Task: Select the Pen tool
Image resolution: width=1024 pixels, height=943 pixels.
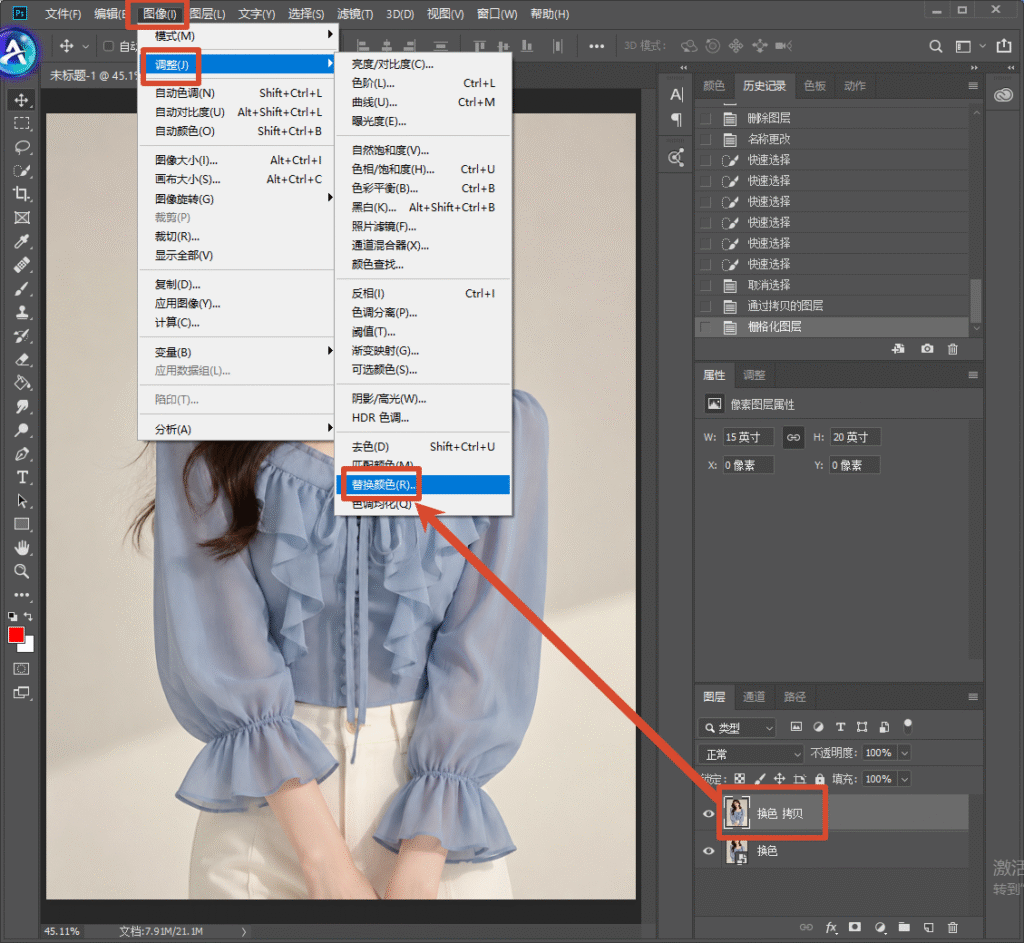Action: click(22, 454)
